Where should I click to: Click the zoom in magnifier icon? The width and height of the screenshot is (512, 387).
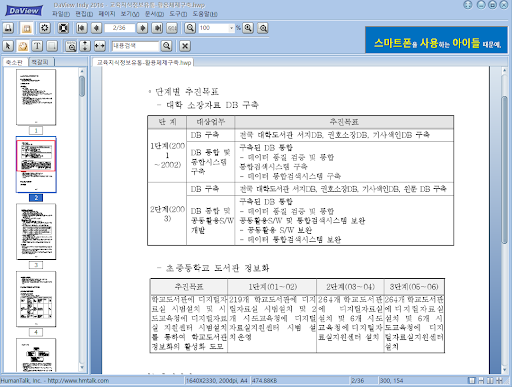(248, 28)
